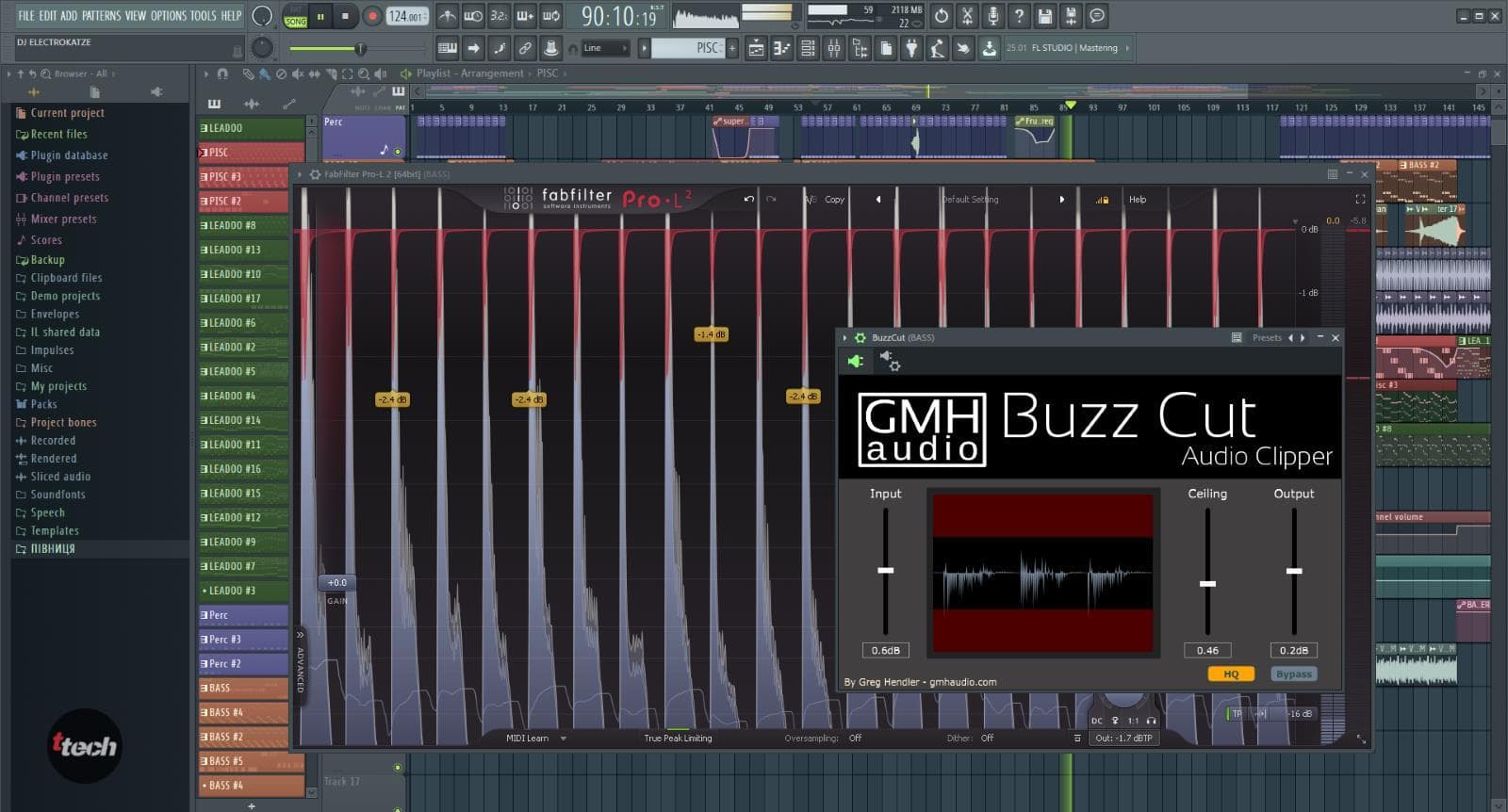Click the Ceiling slider handle in BuzzCut
This screenshot has width=1508, height=812.
tap(1207, 584)
